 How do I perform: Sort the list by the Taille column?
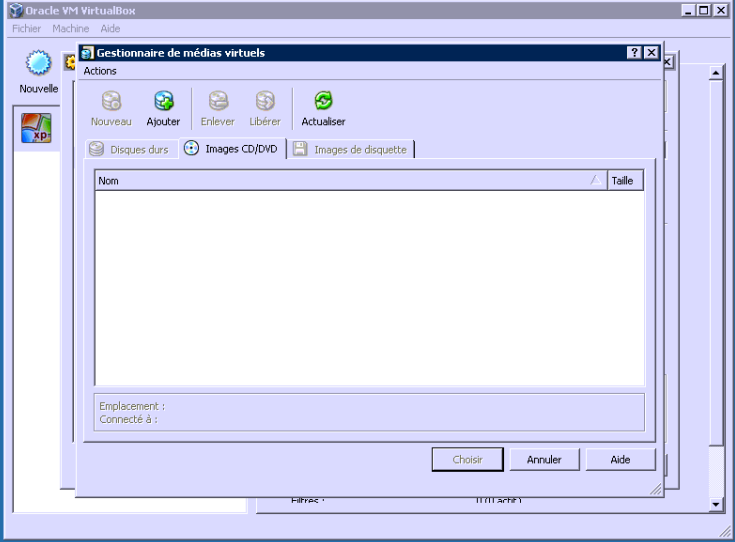click(x=622, y=180)
